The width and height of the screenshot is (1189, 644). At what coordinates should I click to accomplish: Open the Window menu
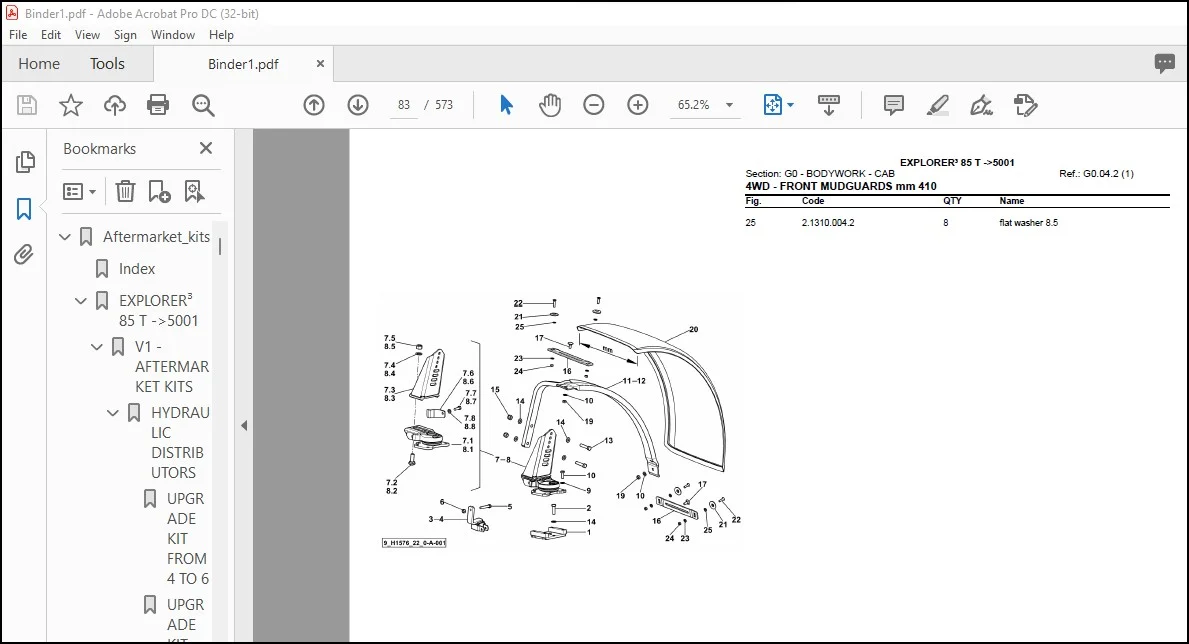(173, 35)
